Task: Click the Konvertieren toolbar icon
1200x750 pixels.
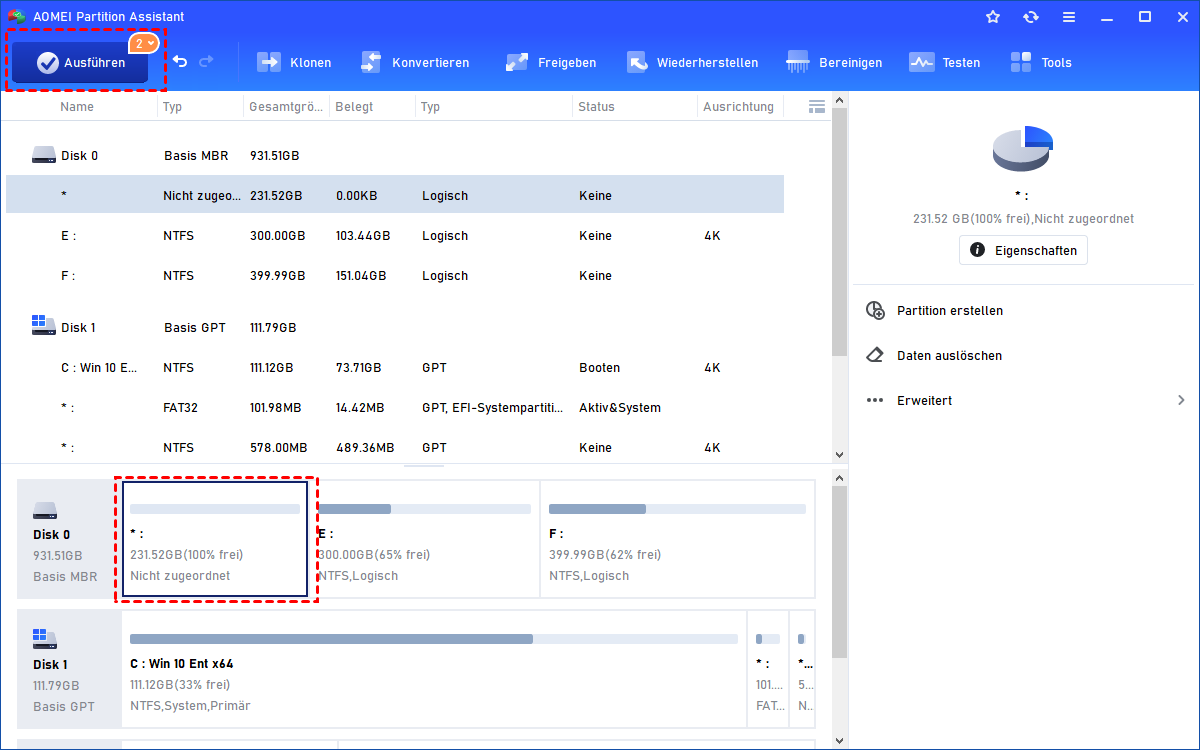Action: coord(371,62)
